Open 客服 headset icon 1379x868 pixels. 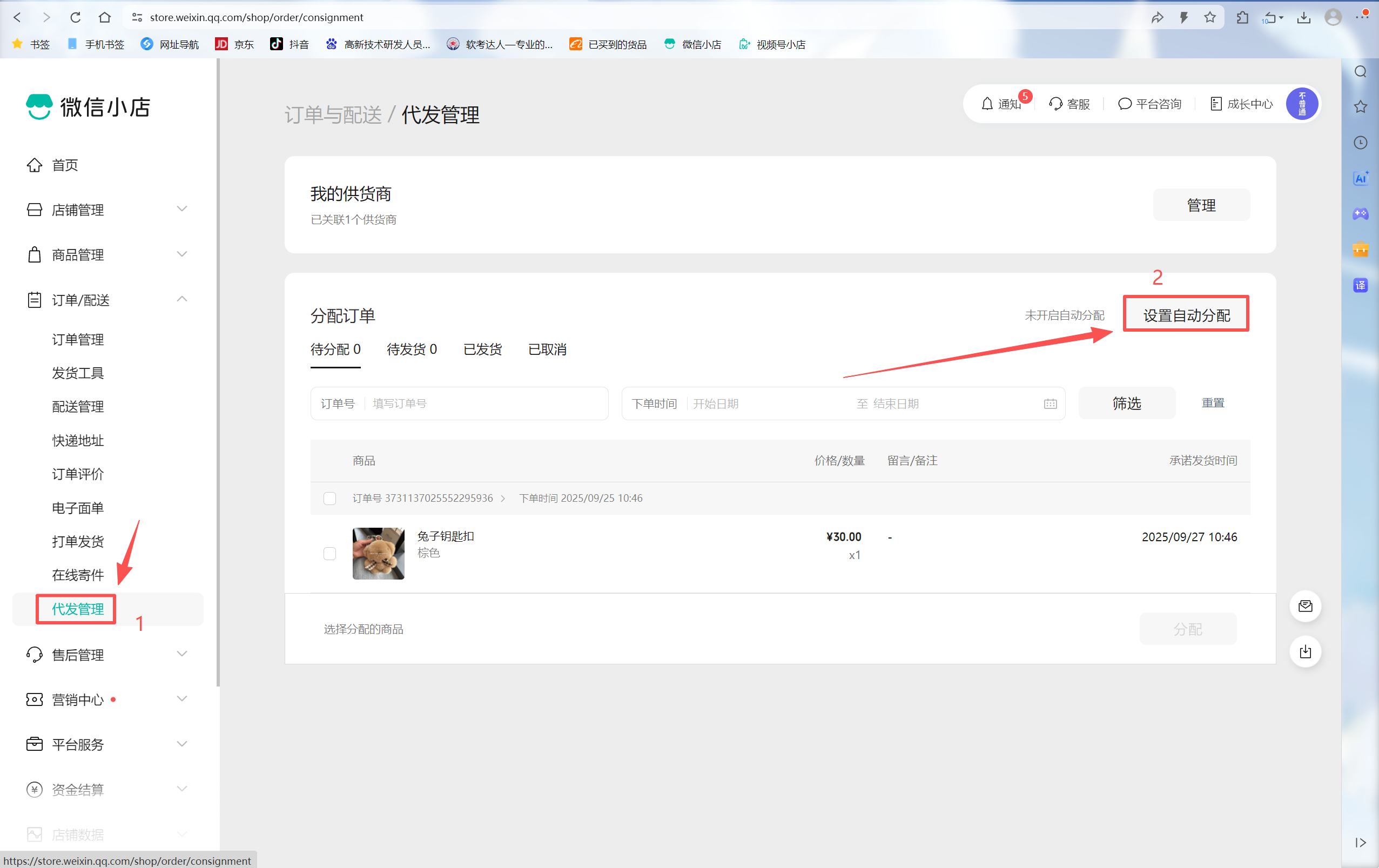pos(1055,104)
